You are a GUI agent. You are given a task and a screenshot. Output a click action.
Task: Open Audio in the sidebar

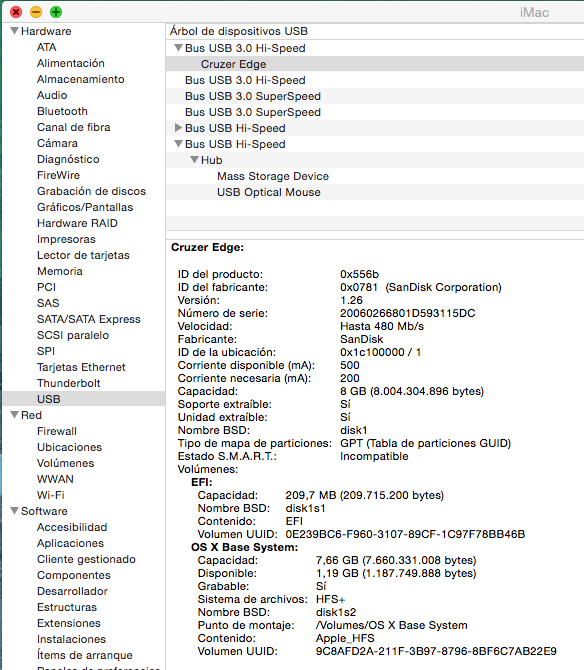(52, 95)
